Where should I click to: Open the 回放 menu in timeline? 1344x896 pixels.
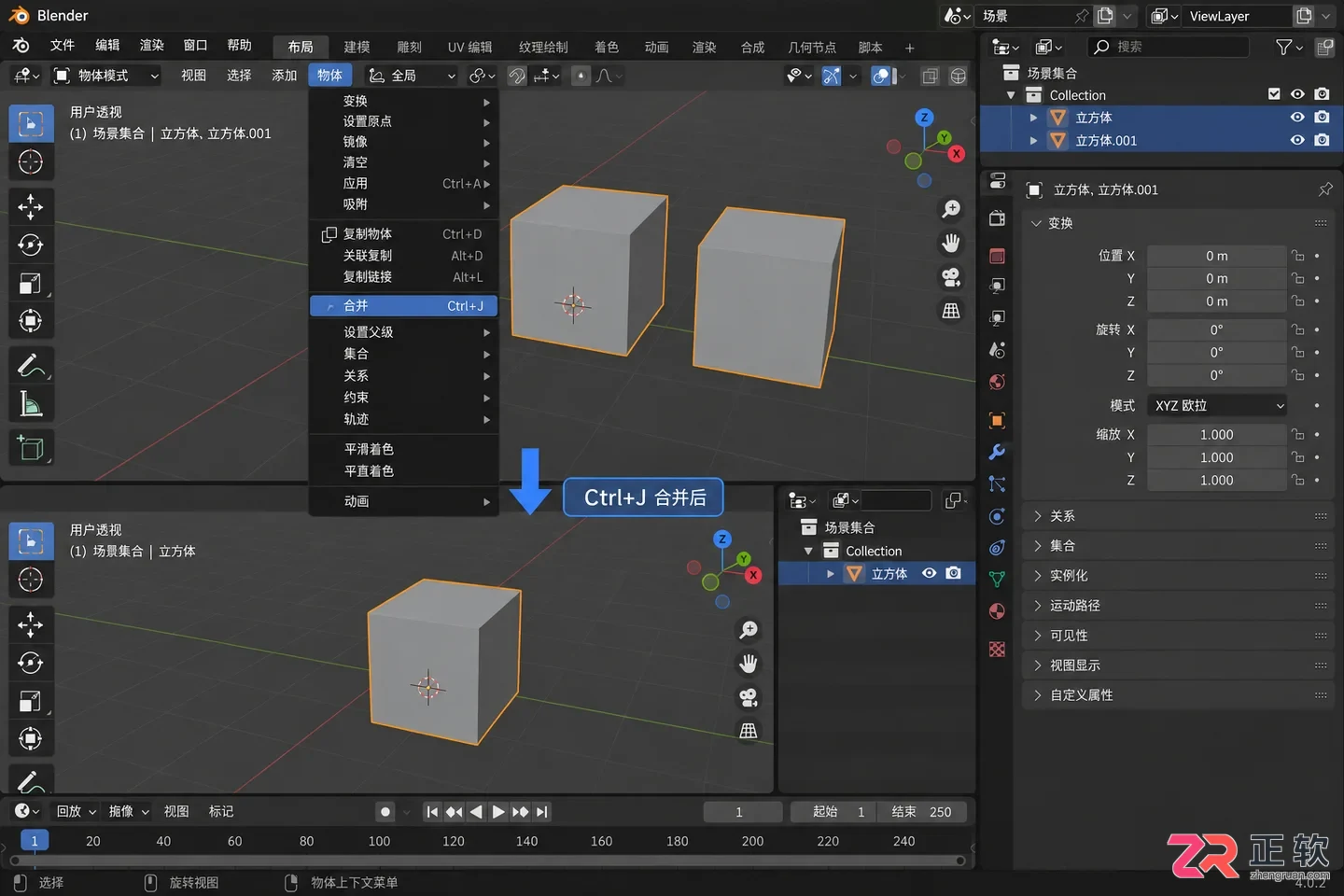(77, 812)
